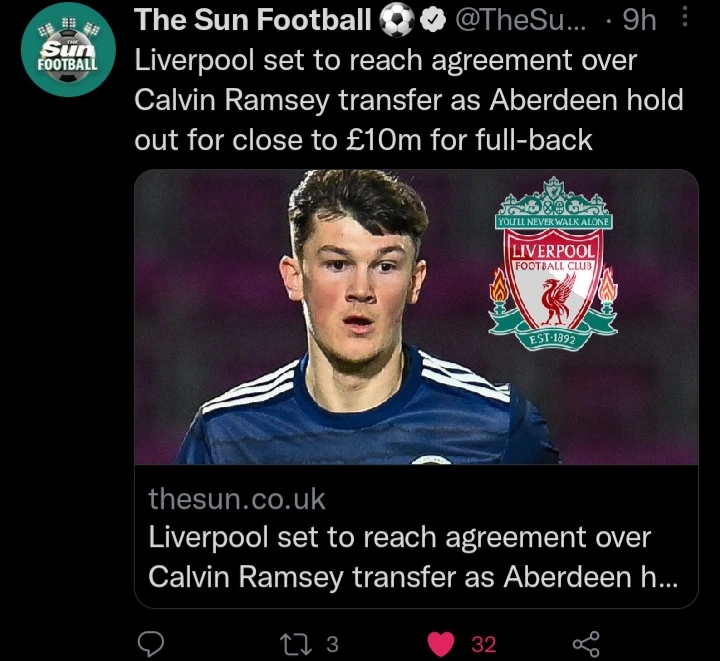Share the tweet using the share icon
The image size is (720, 661).
pos(586,644)
